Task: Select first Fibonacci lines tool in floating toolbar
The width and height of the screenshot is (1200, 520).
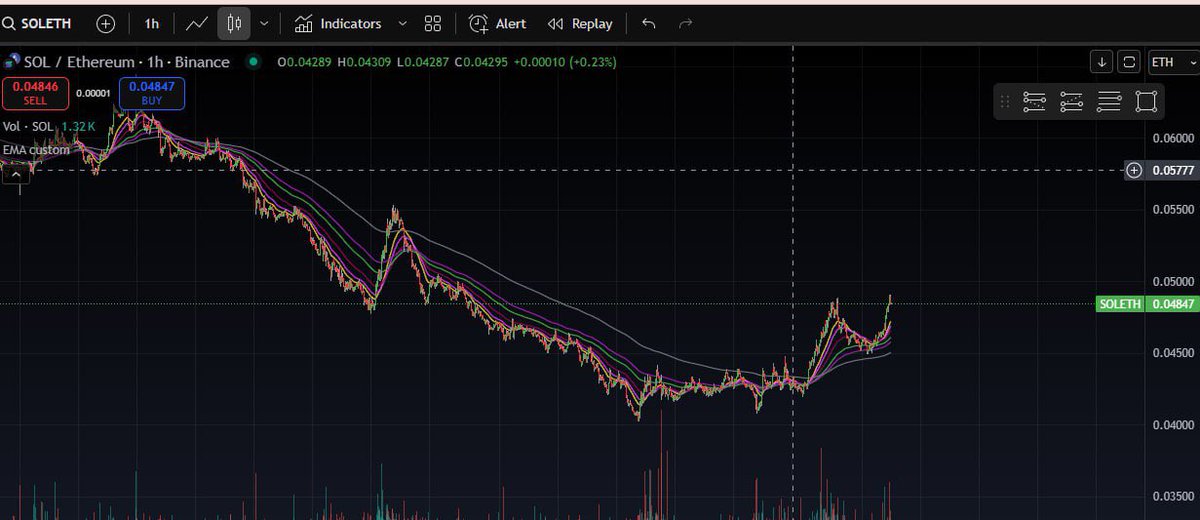Action: pos(1035,101)
